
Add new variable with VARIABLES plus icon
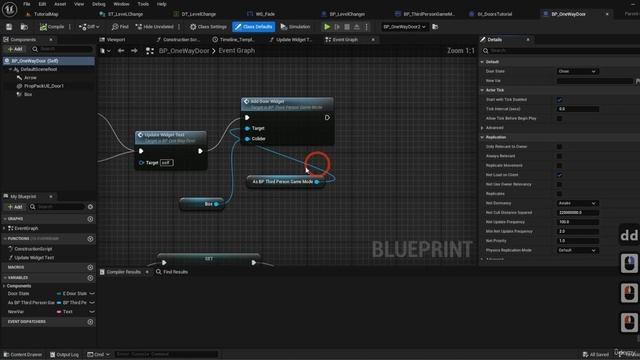pos(90,278)
